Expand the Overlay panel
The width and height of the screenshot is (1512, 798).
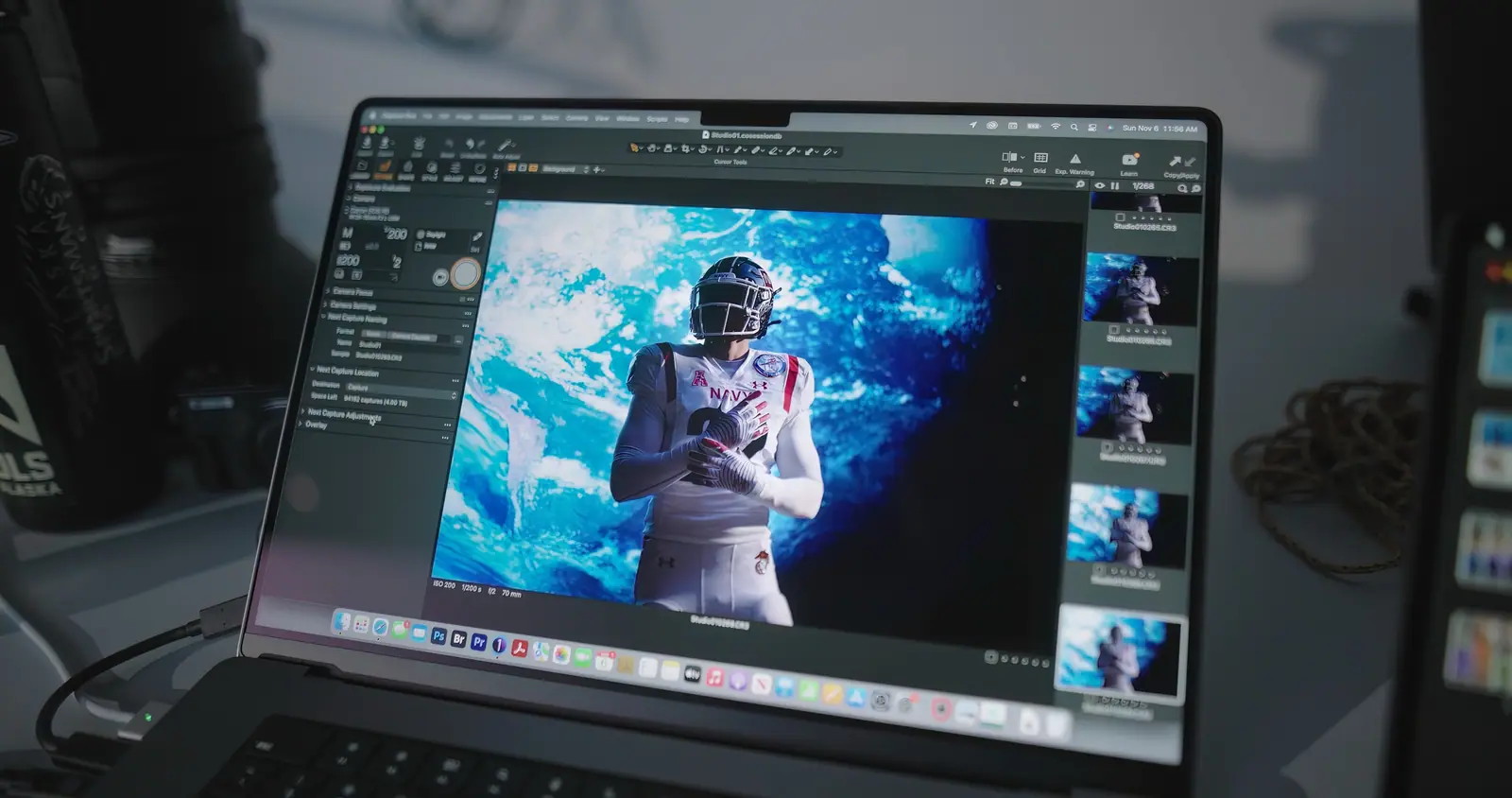pos(301,425)
